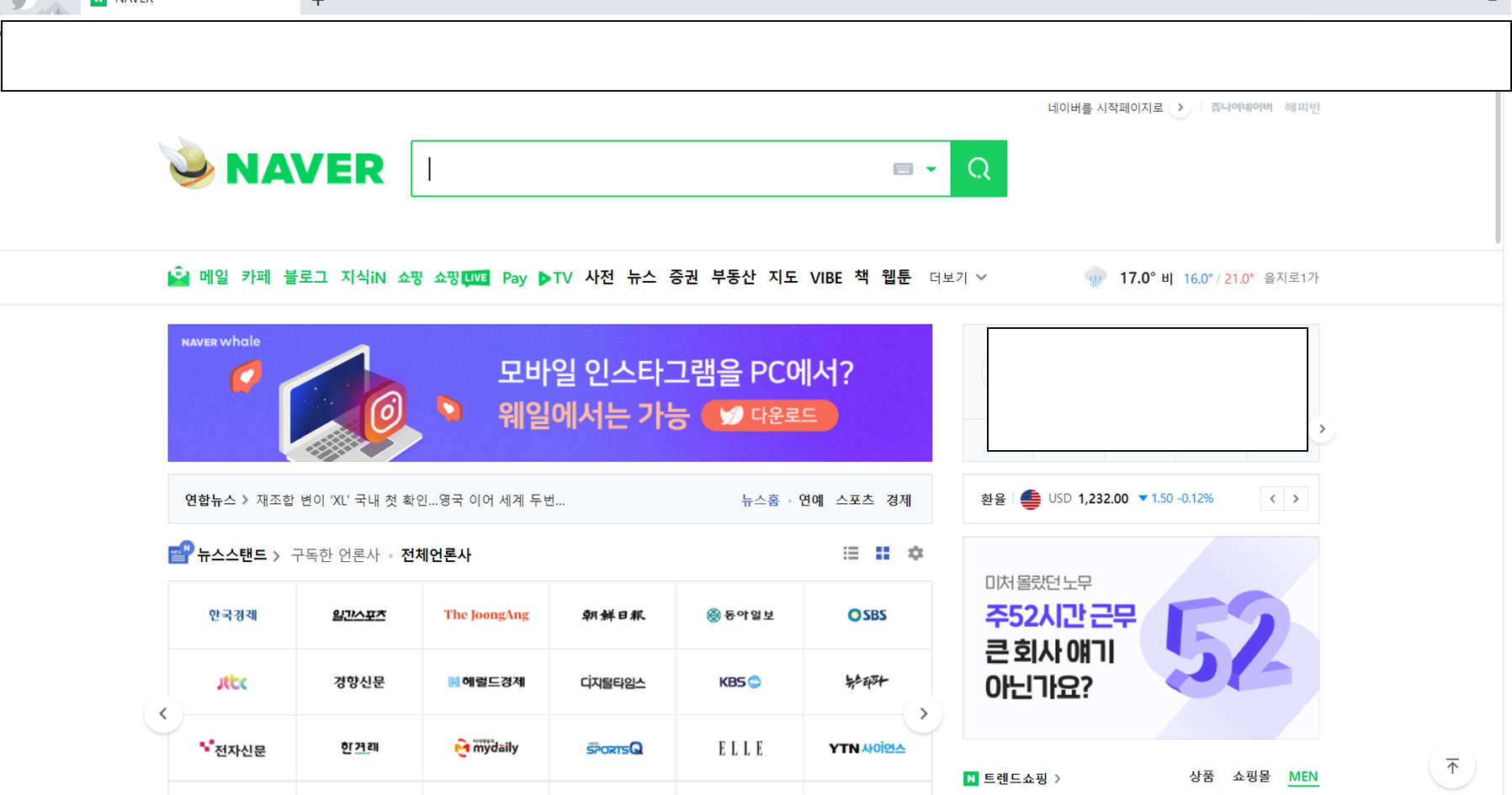Switch to 구독한 언론사 tab
The image size is (1512, 795).
point(335,554)
